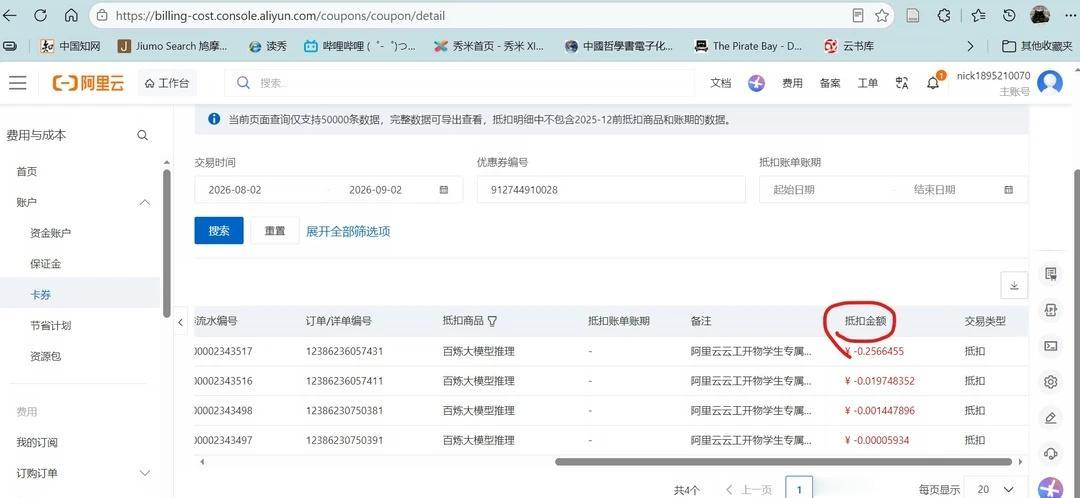Click the table horizontal scrollbar
The width and height of the screenshot is (1080, 498).
(x=783, y=461)
